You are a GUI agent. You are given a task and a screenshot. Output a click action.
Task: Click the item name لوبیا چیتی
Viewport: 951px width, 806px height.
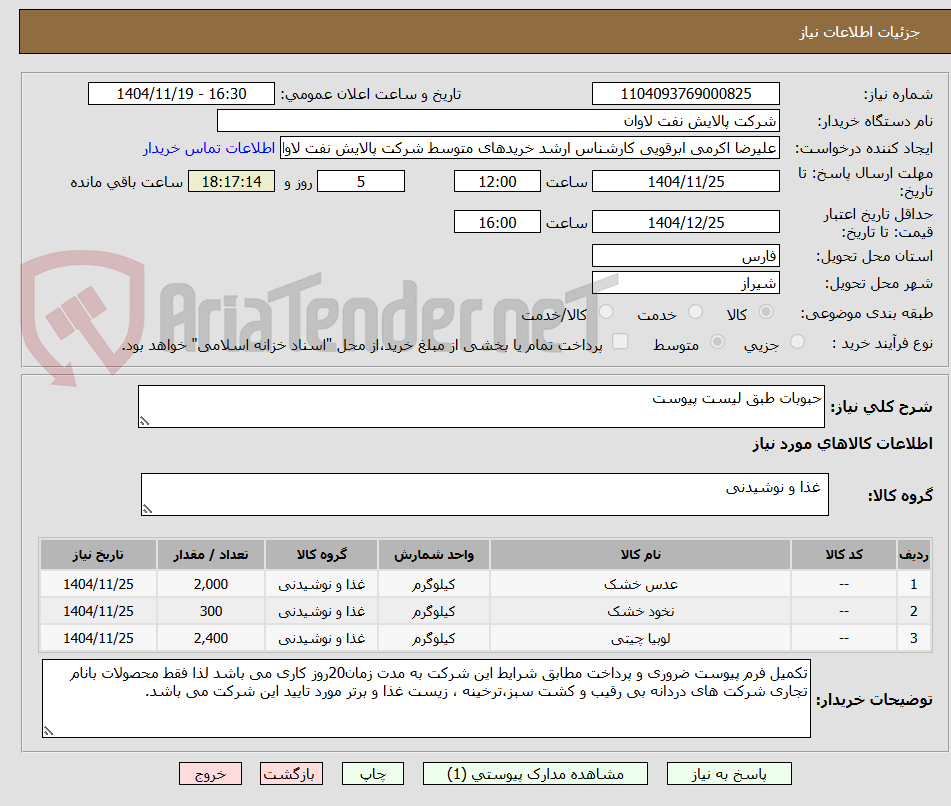click(640, 638)
